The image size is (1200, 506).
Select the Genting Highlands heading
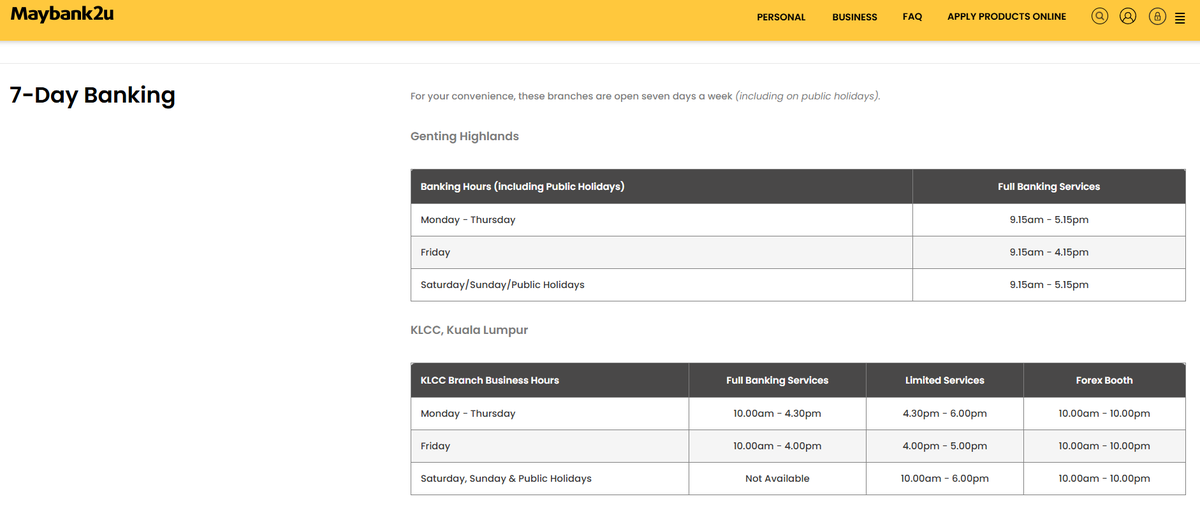[464, 136]
